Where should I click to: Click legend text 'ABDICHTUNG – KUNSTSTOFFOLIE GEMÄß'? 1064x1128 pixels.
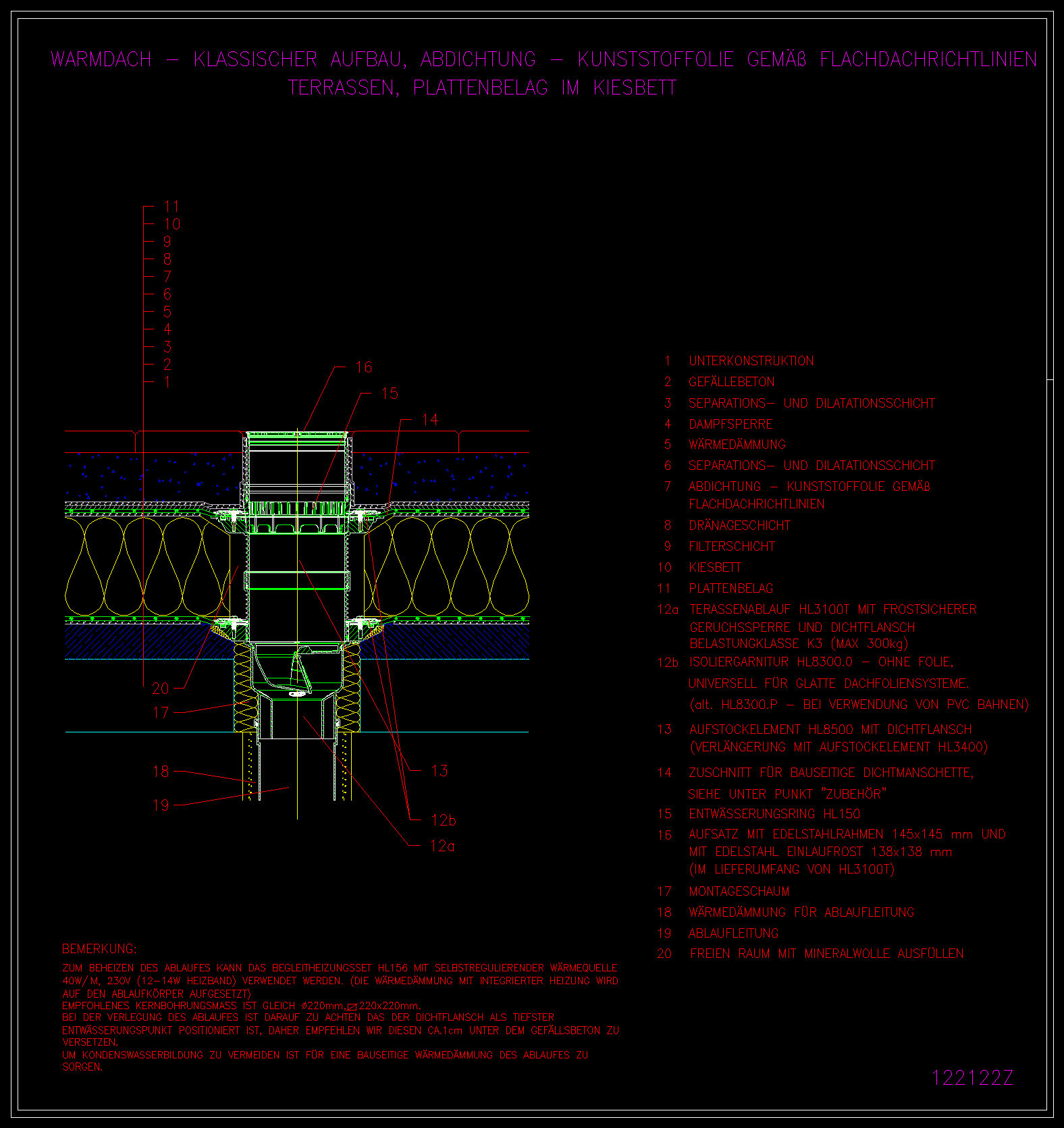(809, 487)
